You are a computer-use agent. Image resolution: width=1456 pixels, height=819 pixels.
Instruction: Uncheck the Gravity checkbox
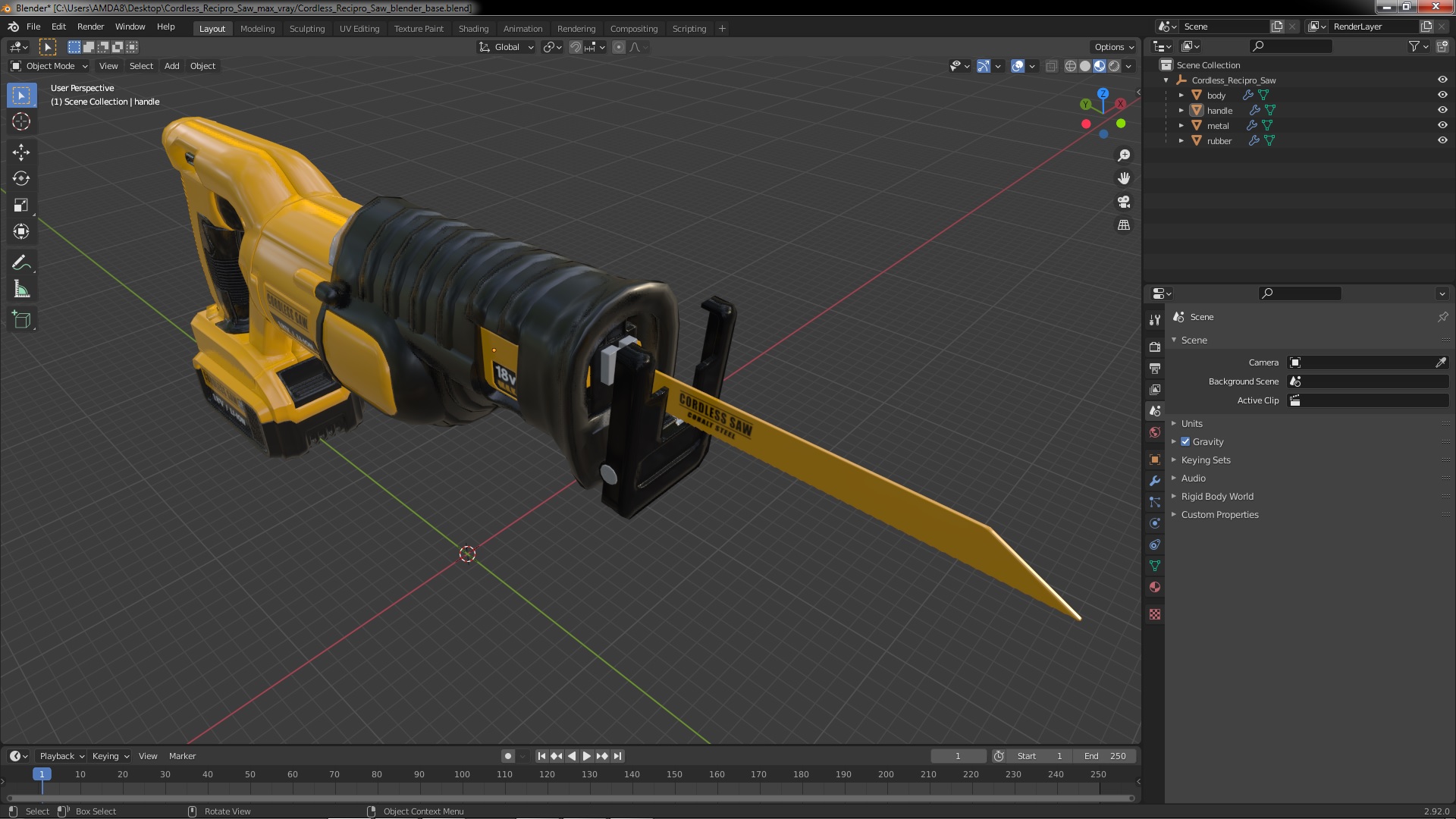pos(1185,441)
